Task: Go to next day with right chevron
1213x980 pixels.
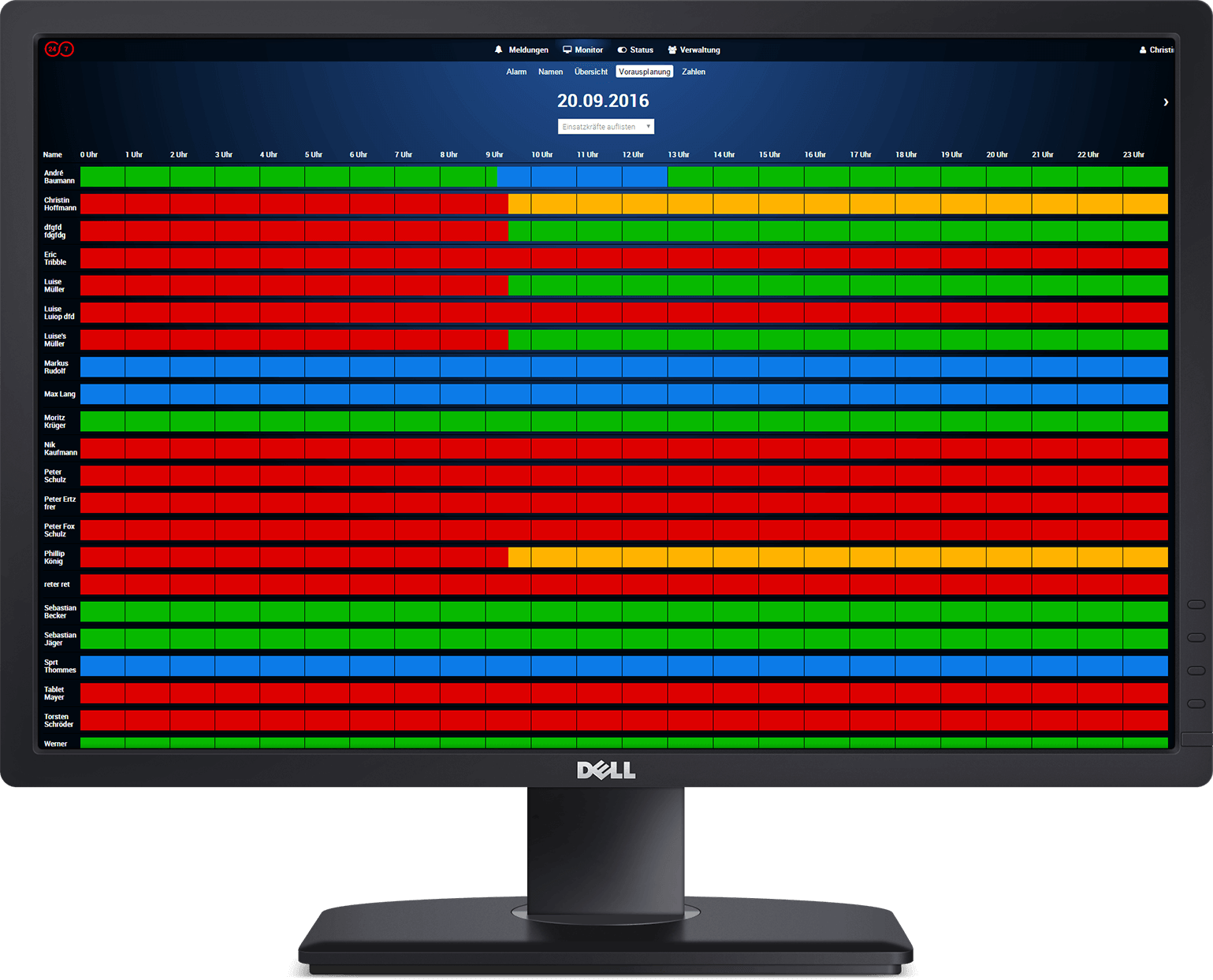Action: tap(1166, 102)
